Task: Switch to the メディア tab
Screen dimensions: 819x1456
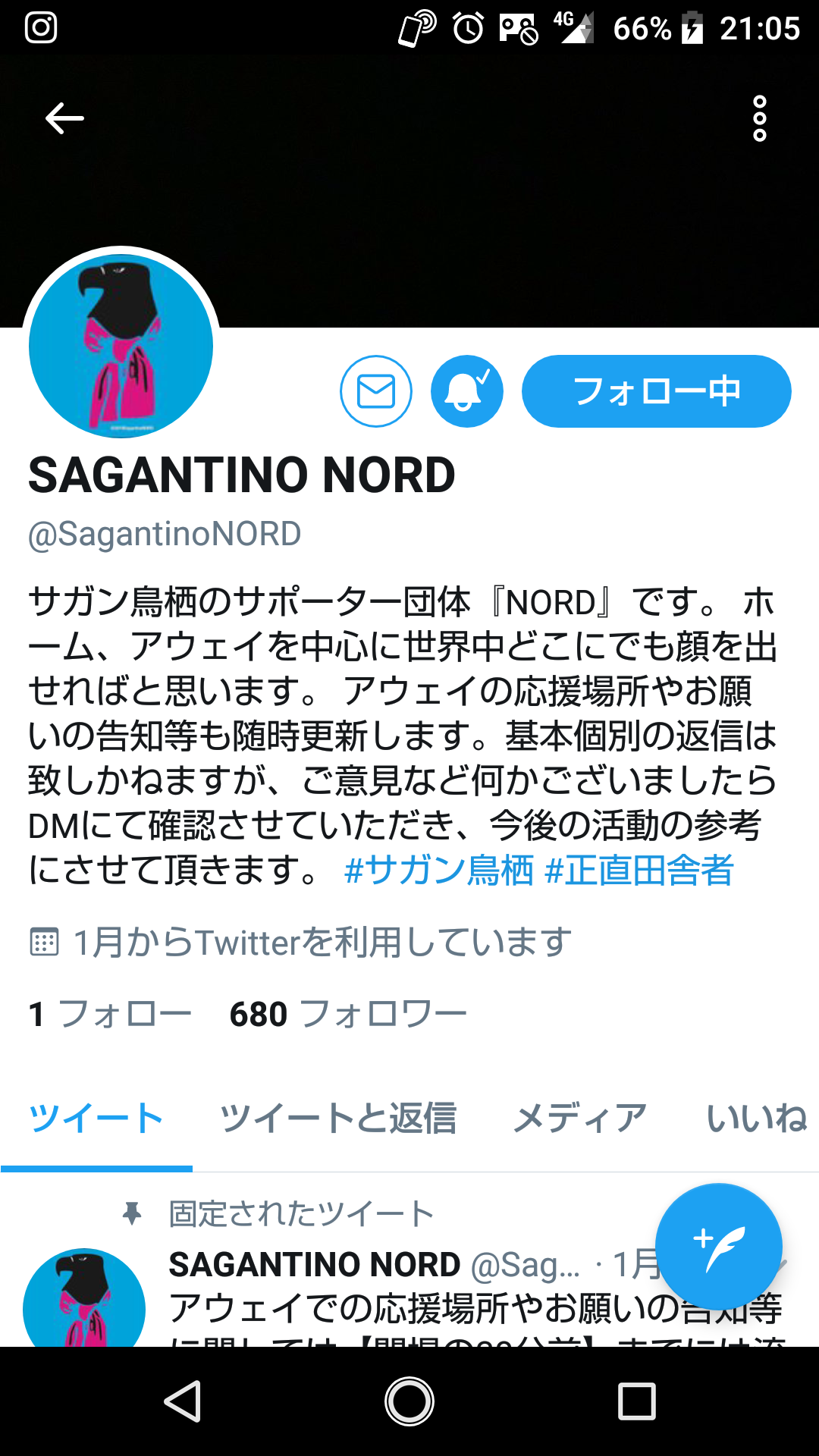Action: [x=580, y=1119]
